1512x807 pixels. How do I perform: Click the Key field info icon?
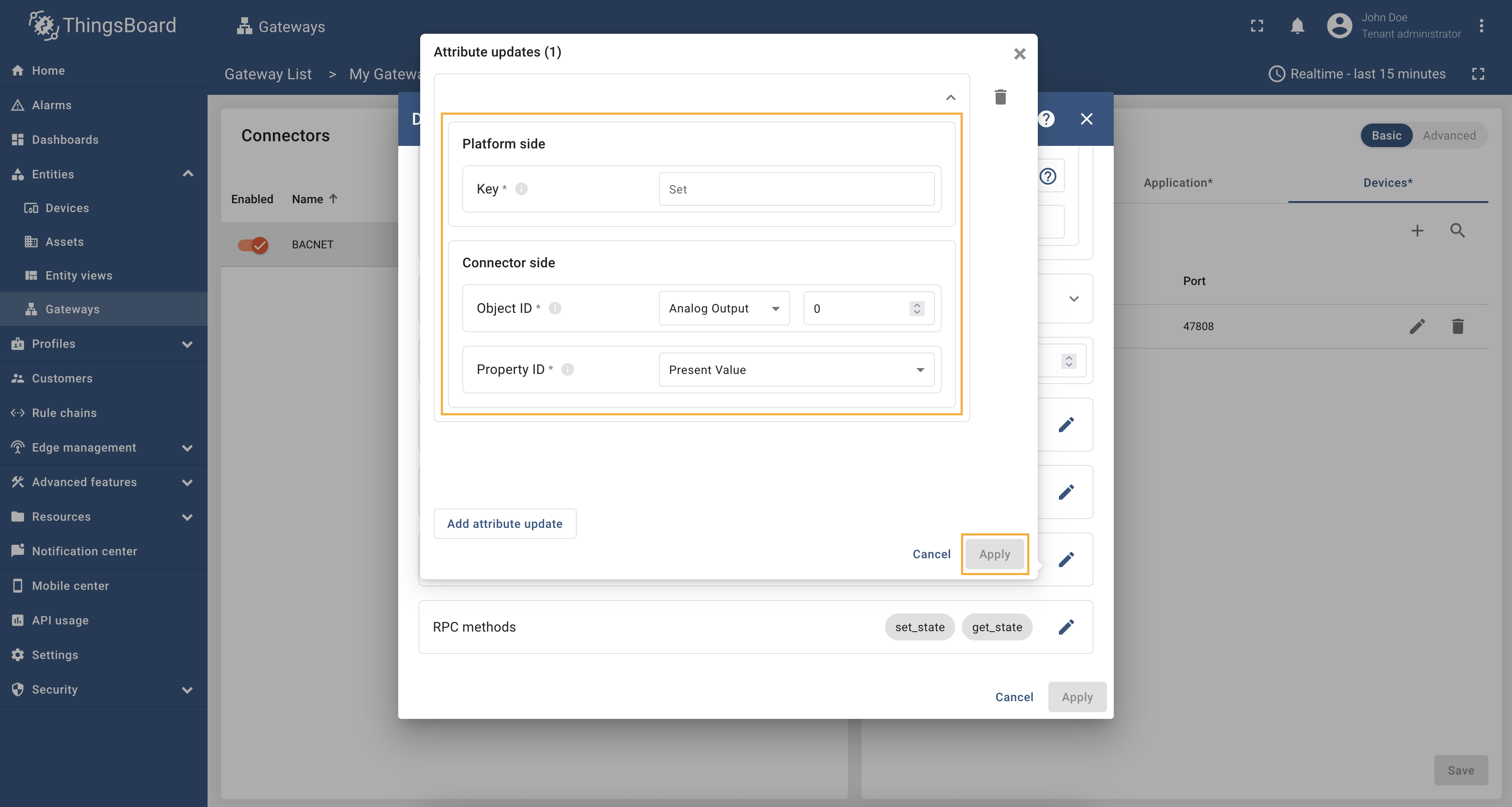click(521, 189)
